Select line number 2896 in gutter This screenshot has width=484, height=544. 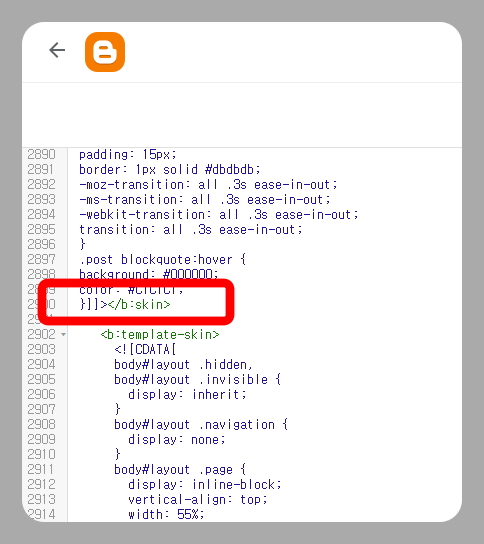click(41, 244)
